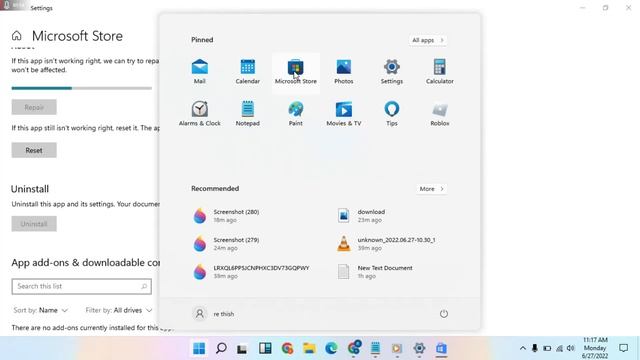The height and width of the screenshot is (360, 640).
Task: Click the Repair button in Settings
Action: click(x=34, y=107)
